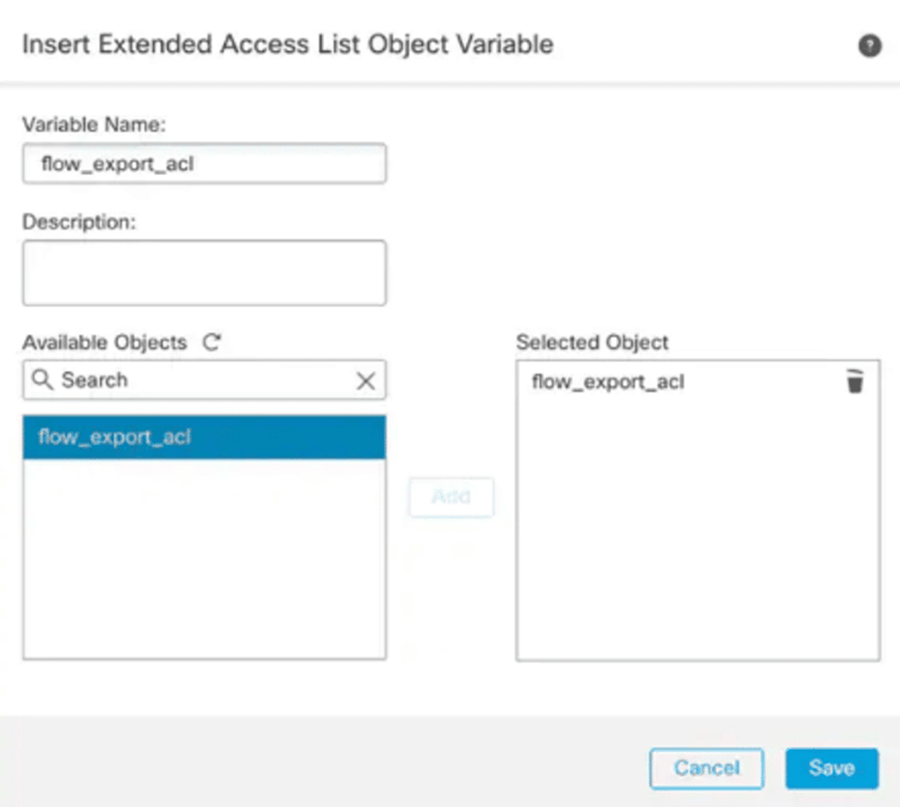Viewport: 900px width, 807px height.
Task: Click flow_export_acl in Selected Object list
Action: 608,382
